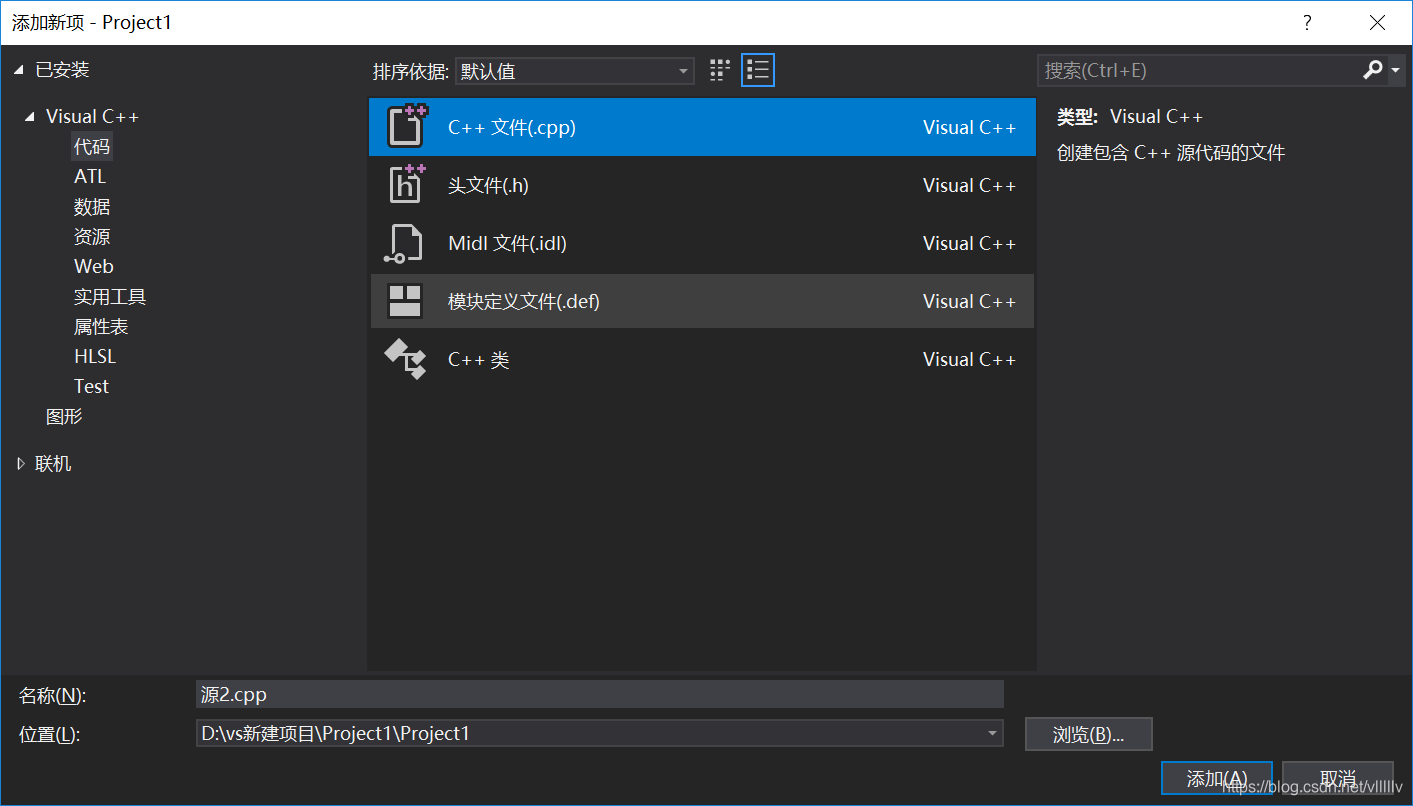Select the ATL category
Viewport: 1413px width, 806px height.
pyautogui.click(x=90, y=176)
